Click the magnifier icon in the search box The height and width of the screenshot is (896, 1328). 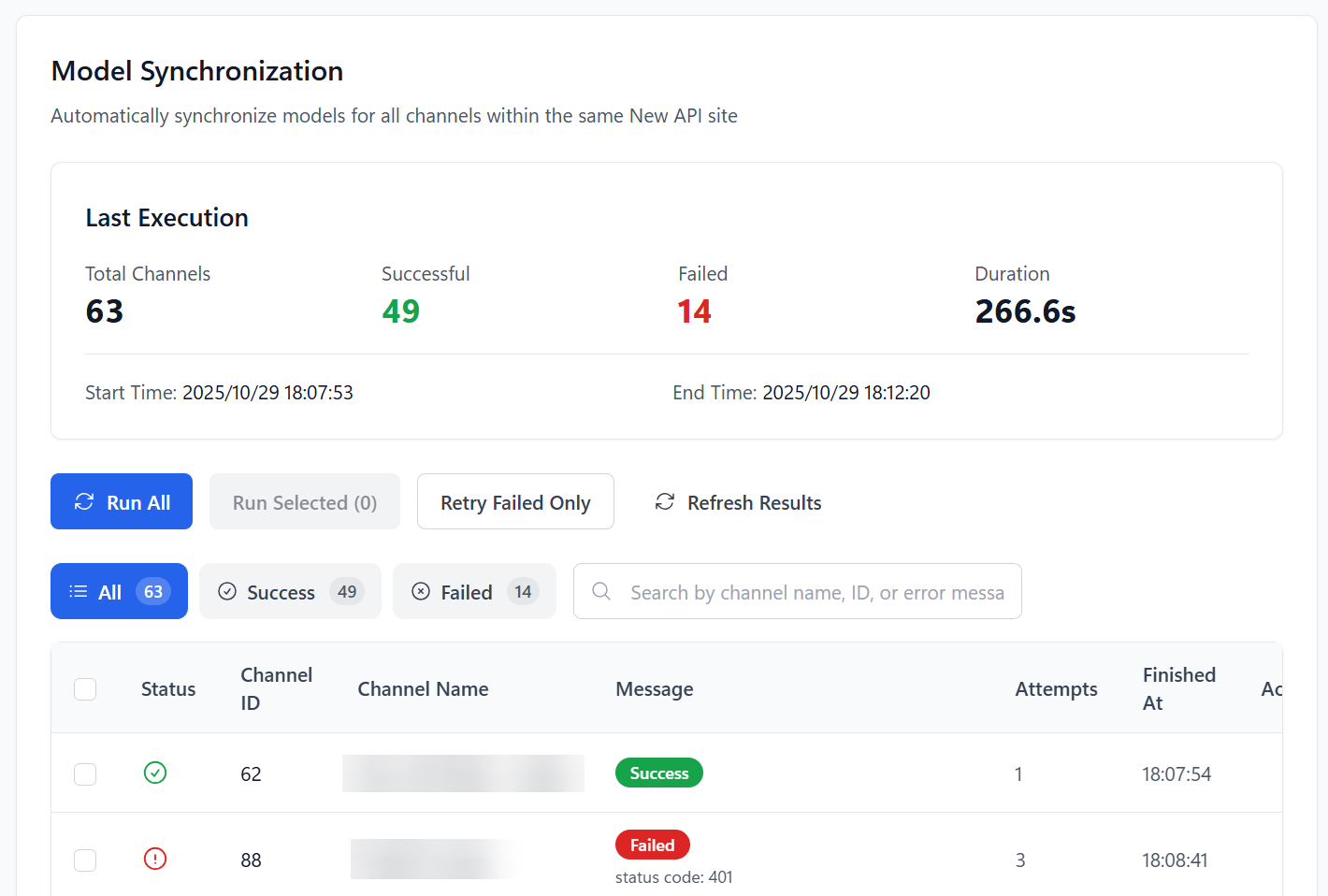601,591
